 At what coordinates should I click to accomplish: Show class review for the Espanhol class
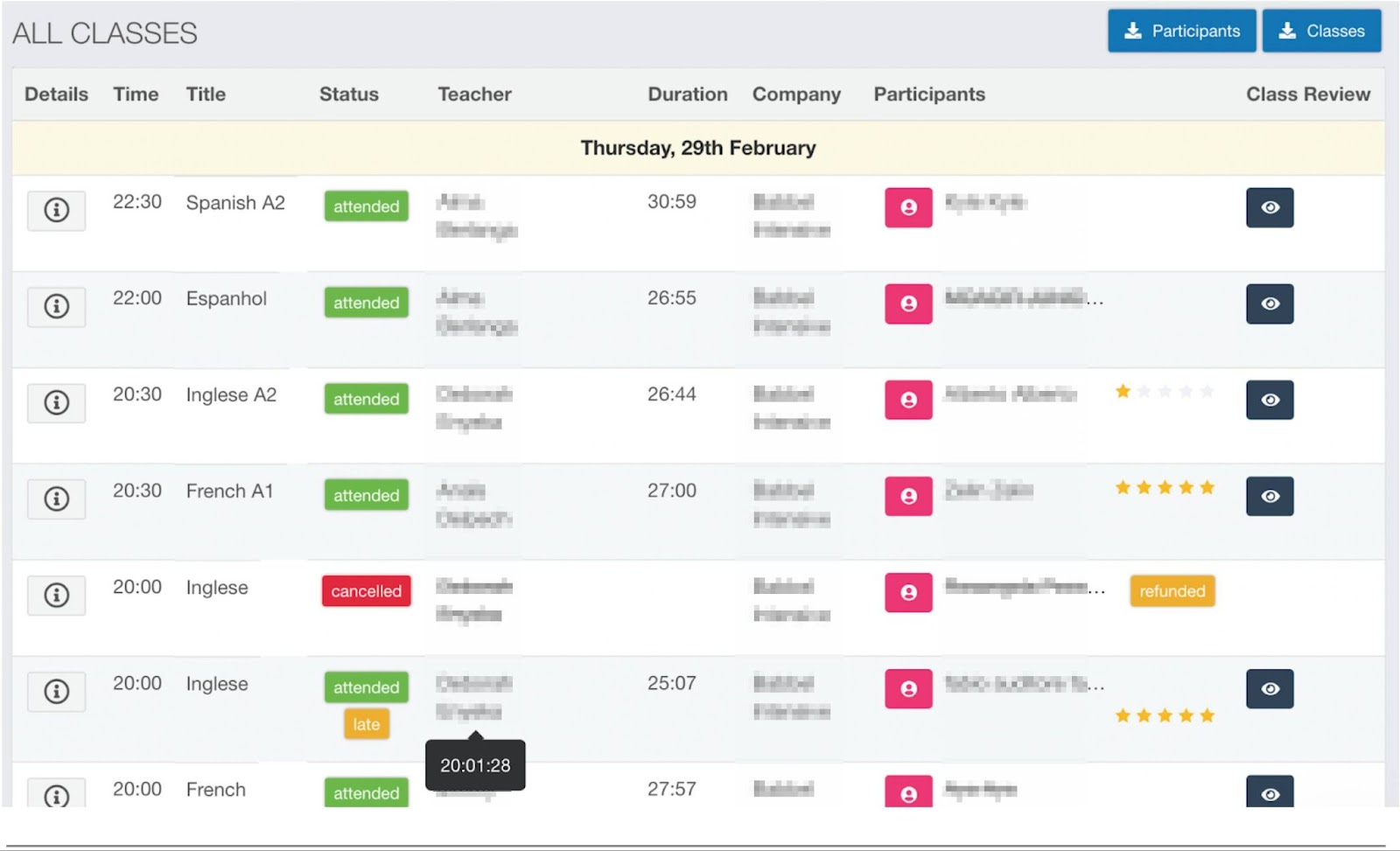(1270, 303)
